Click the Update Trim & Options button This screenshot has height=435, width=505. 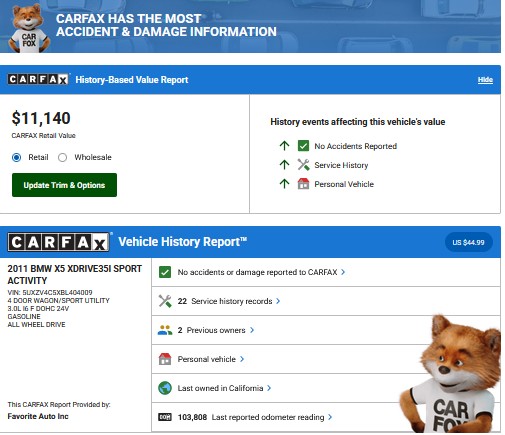click(x=64, y=185)
